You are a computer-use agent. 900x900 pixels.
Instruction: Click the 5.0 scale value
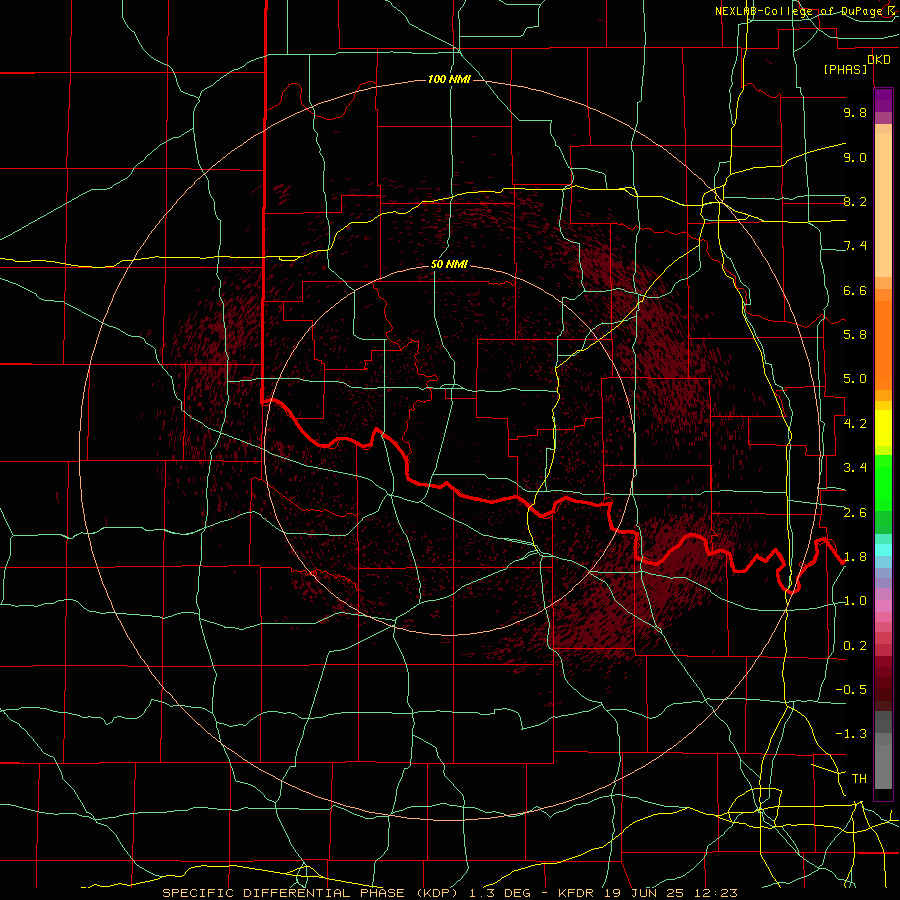(855, 379)
